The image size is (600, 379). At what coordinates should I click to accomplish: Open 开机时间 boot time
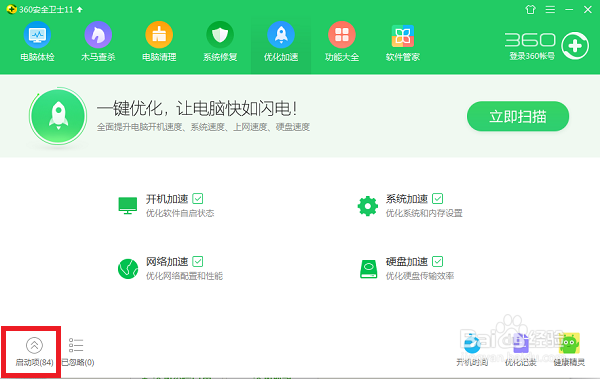[472, 349]
